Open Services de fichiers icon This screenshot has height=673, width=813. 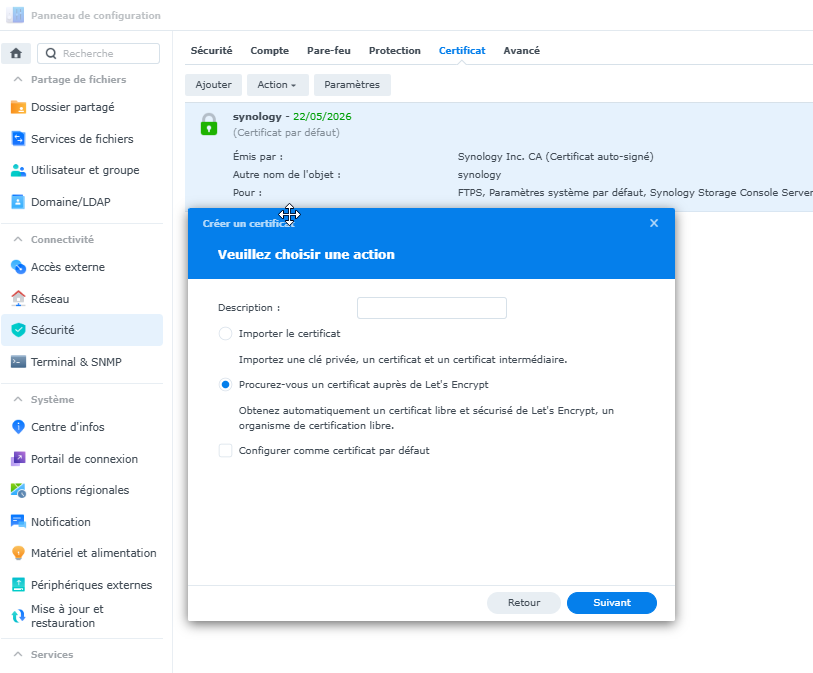pos(18,139)
